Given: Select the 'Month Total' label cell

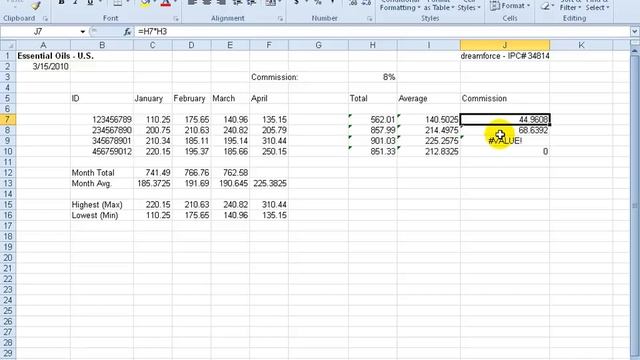Looking at the screenshot, I should (102, 173).
